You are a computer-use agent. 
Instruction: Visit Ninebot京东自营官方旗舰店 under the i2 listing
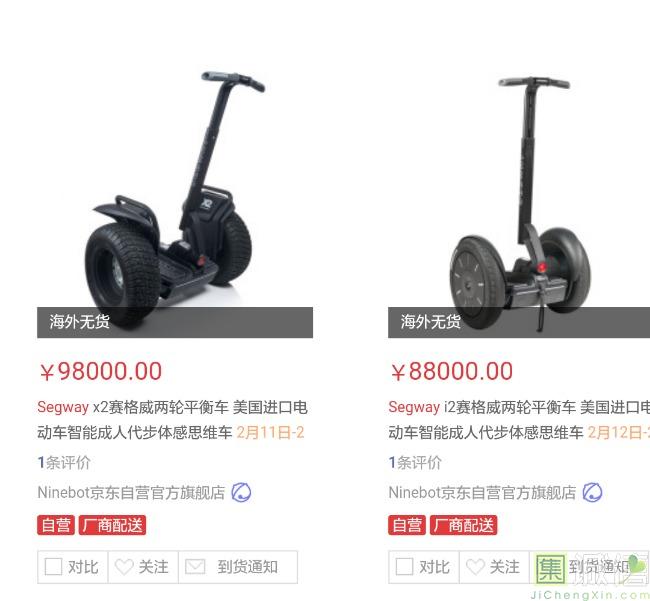pos(482,493)
